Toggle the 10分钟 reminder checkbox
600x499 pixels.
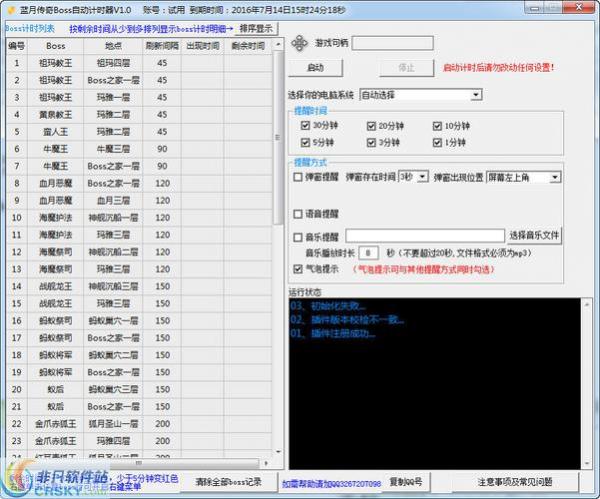(x=437, y=126)
